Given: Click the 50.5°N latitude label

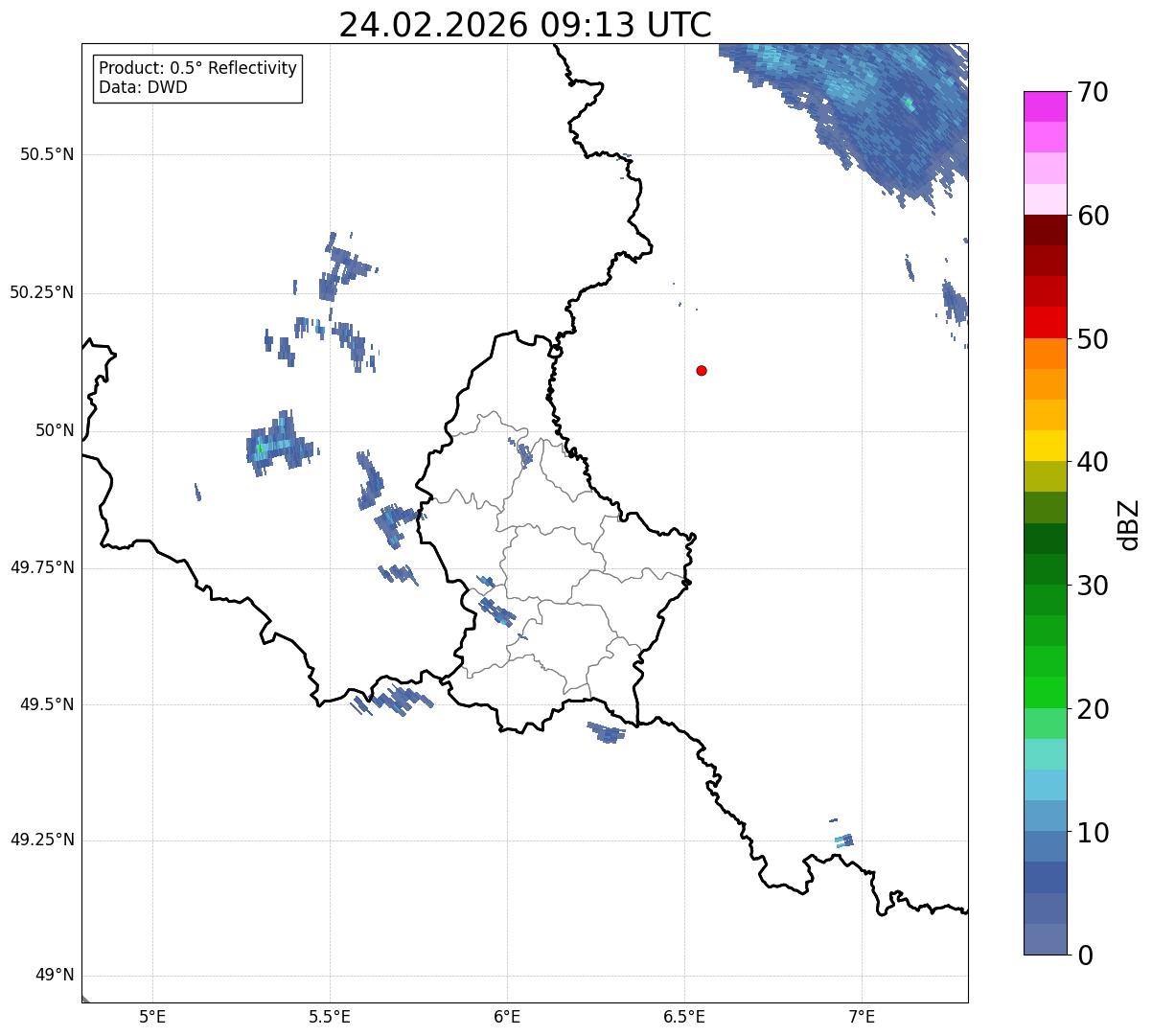Looking at the screenshot, I should click(47, 154).
